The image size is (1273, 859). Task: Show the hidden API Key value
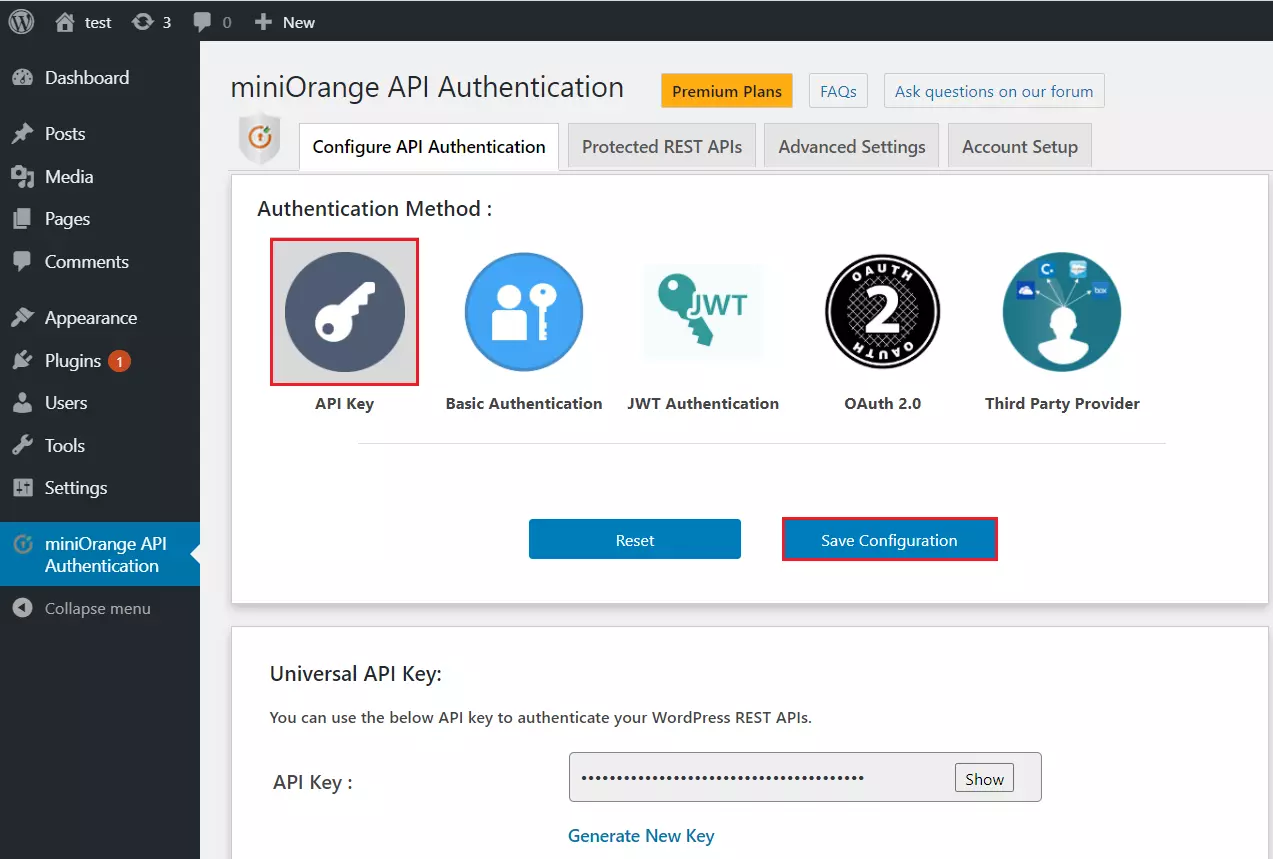pyautogui.click(x=983, y=777)
